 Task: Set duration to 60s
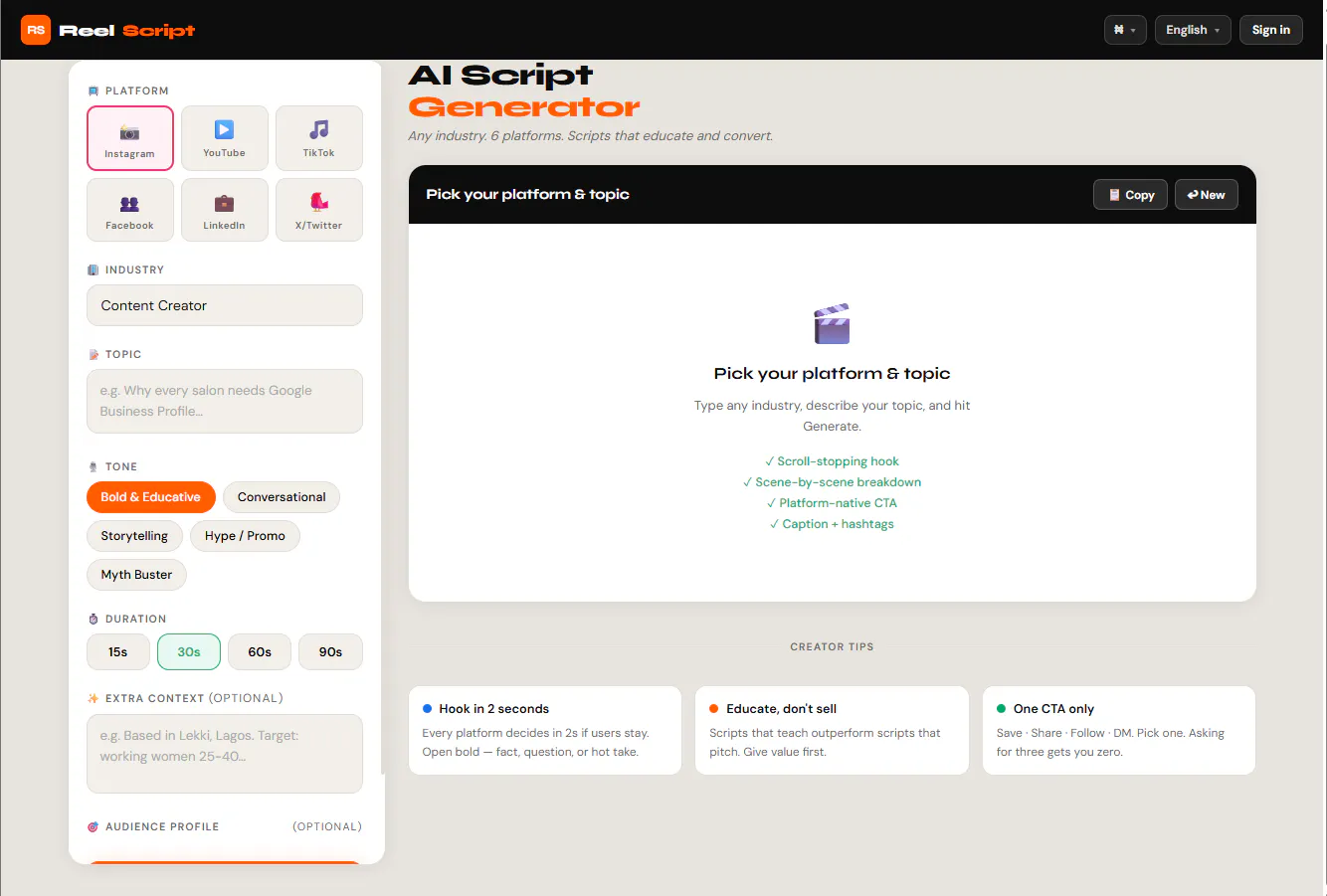coord(260,652)
